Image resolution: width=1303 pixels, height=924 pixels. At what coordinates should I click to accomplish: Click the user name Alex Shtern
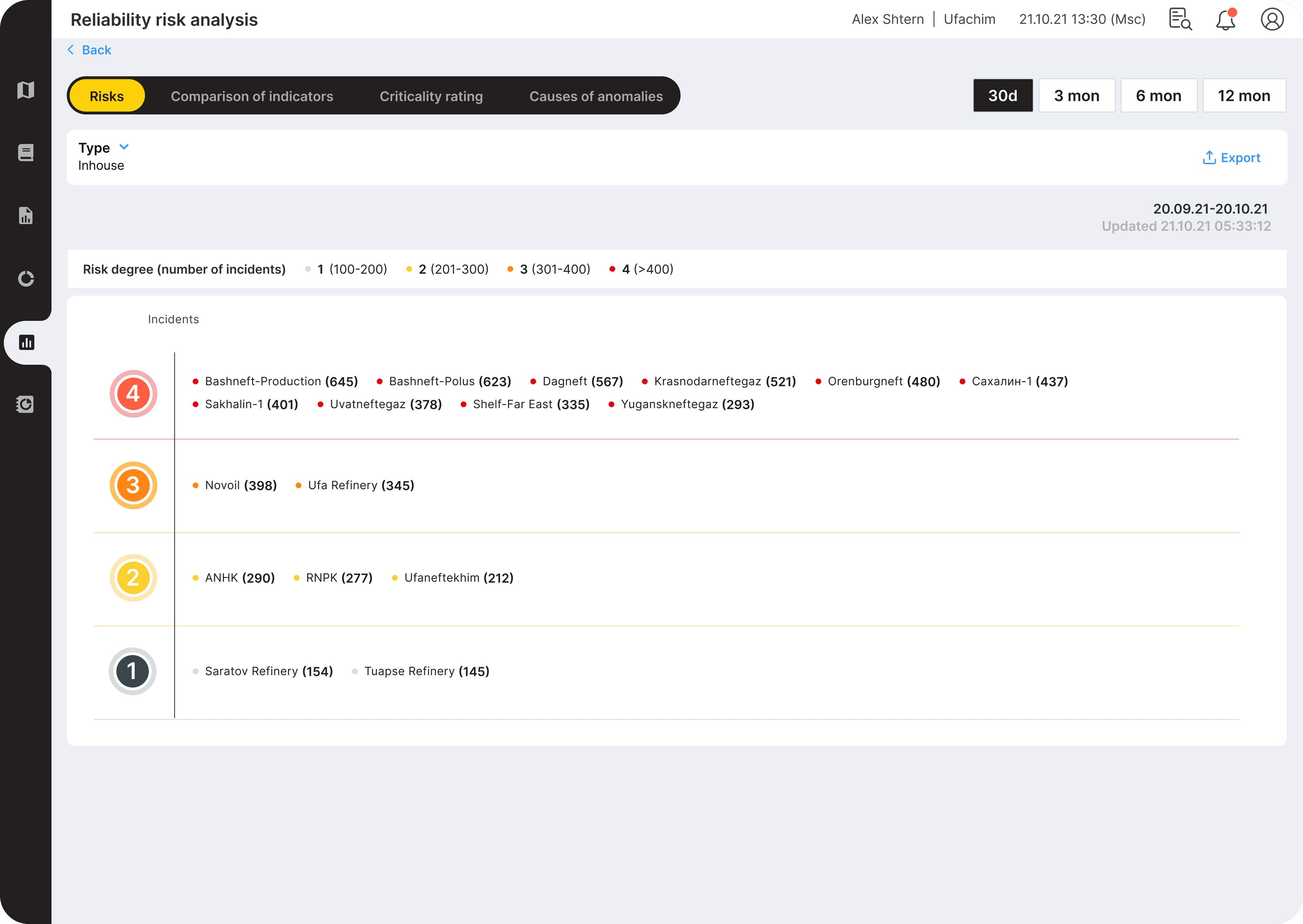888,19
